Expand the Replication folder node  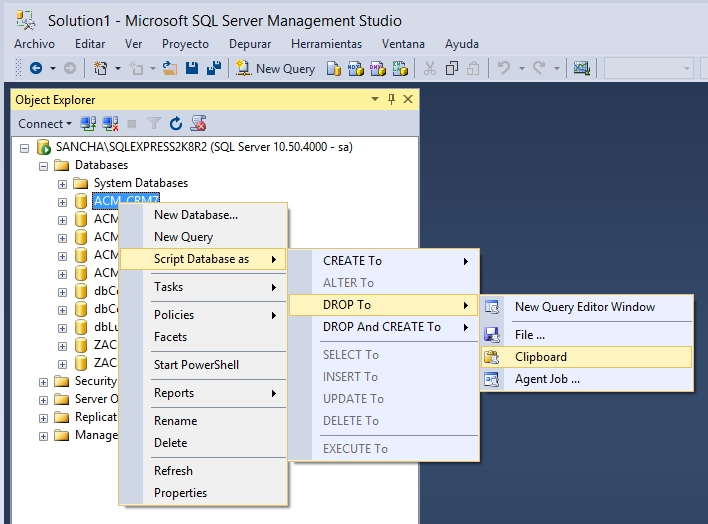(43, 418)
